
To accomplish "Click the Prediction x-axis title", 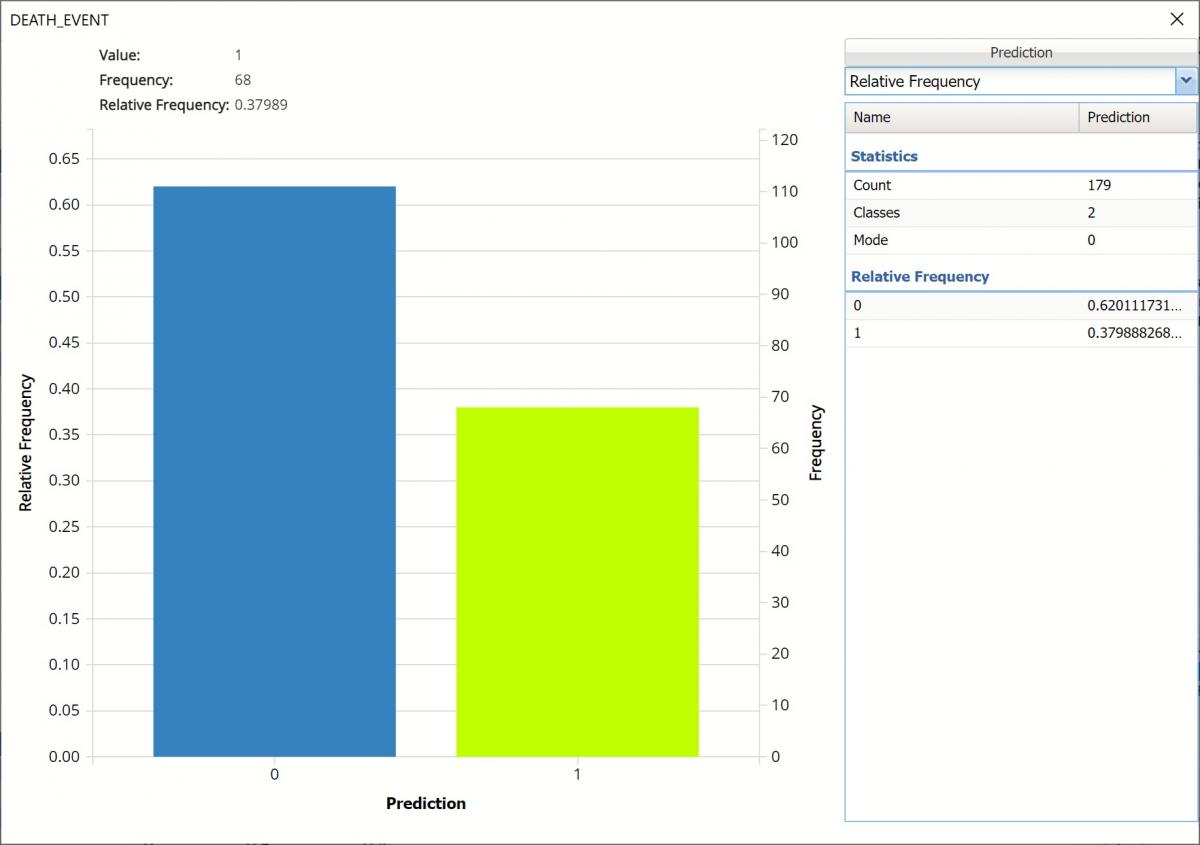I will [x=426, y=803].
